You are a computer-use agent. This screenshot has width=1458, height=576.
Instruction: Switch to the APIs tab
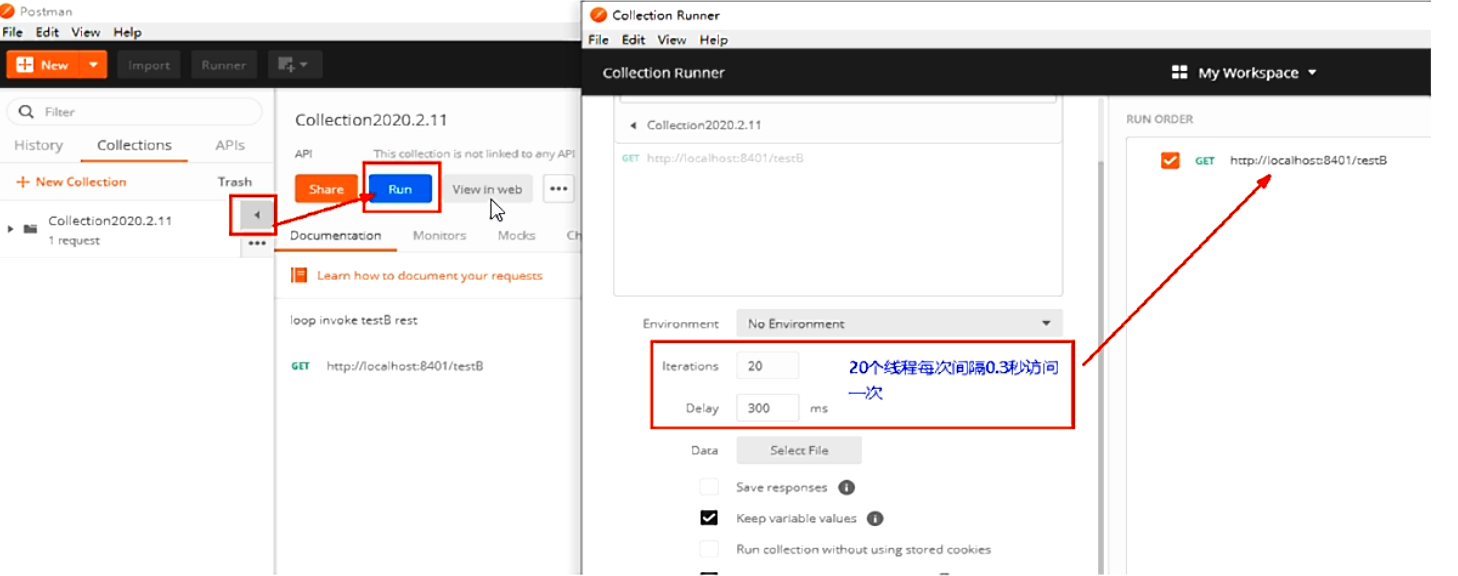230,145
